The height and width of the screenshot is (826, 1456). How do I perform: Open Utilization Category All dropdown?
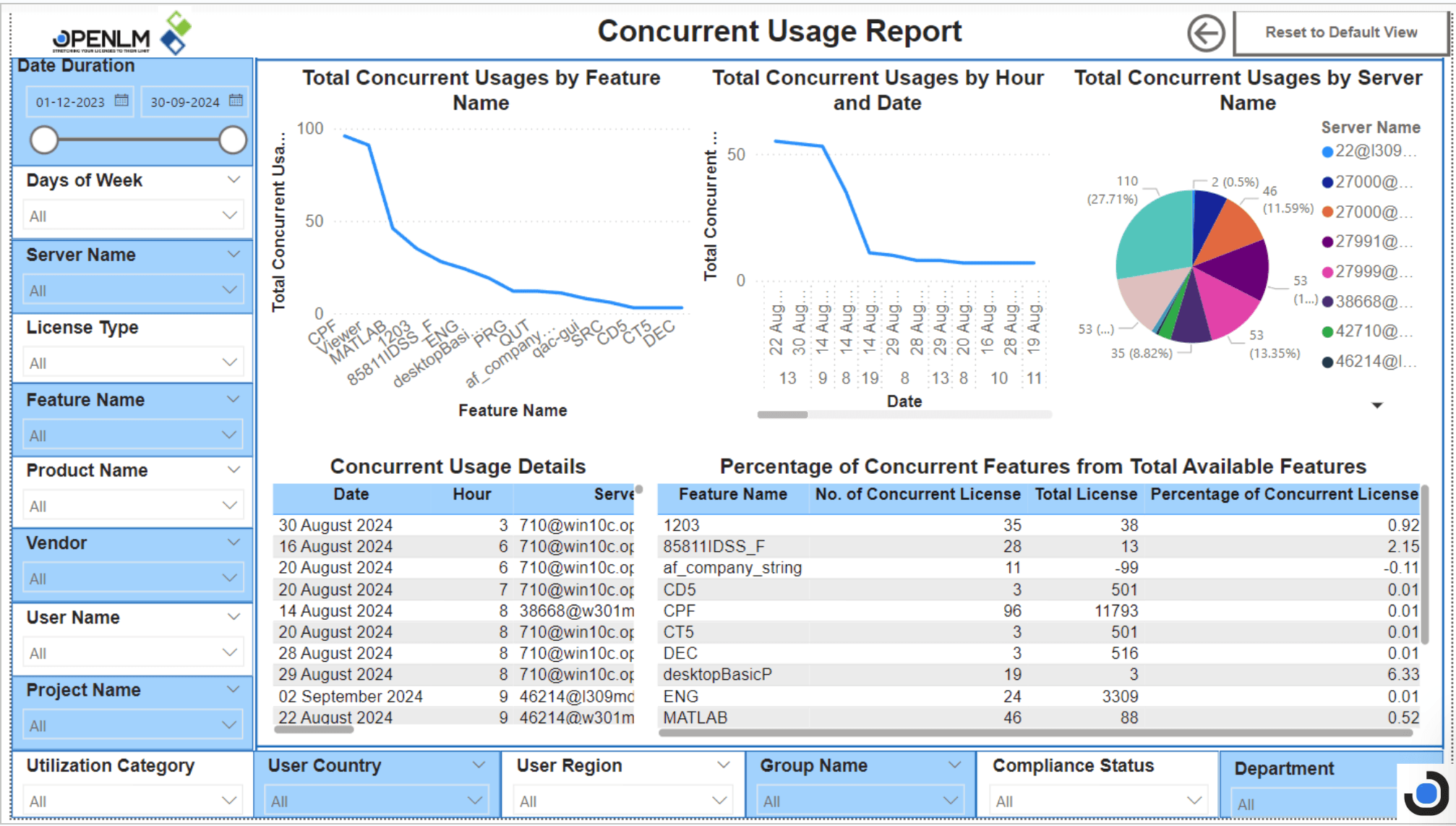pyautogui.click(x=133, y=801)
